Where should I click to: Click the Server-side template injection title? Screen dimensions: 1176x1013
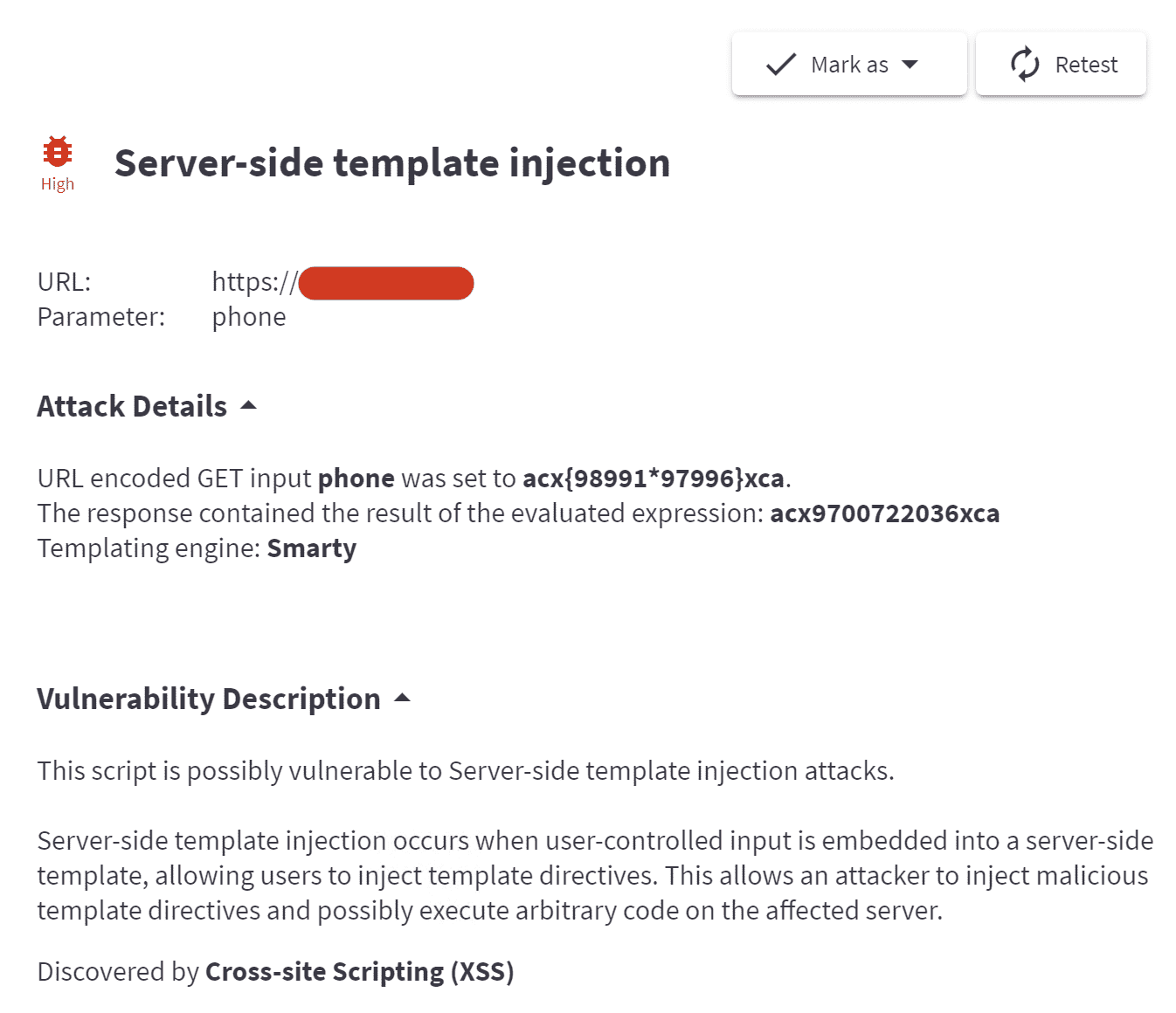pyautogui.click(x=392, y=163)
